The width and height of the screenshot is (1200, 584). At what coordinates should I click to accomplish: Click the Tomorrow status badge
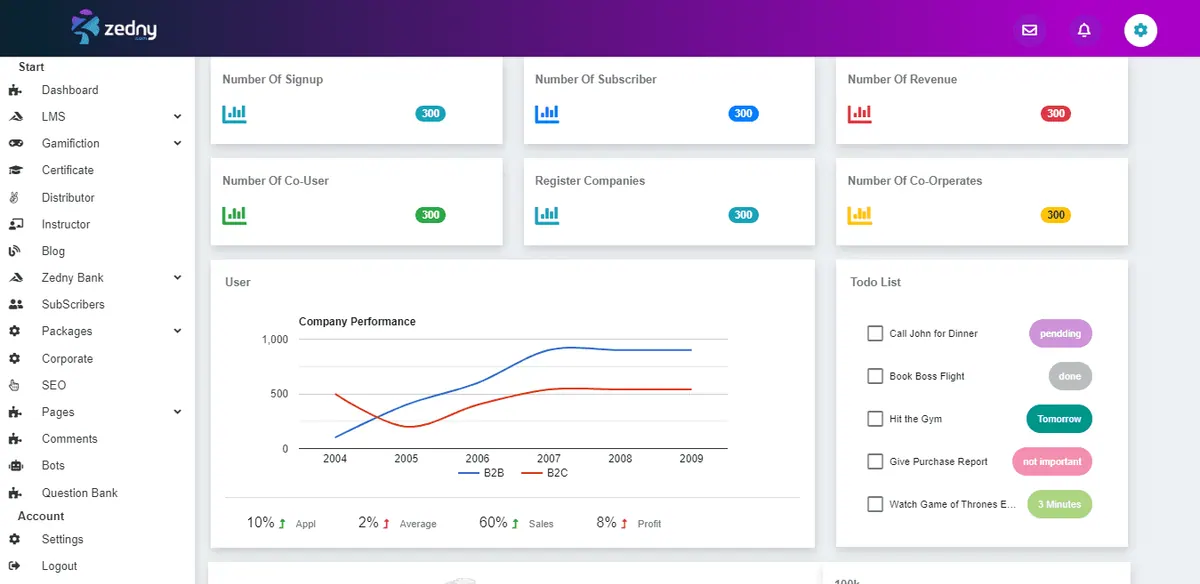pos(1059,419)
